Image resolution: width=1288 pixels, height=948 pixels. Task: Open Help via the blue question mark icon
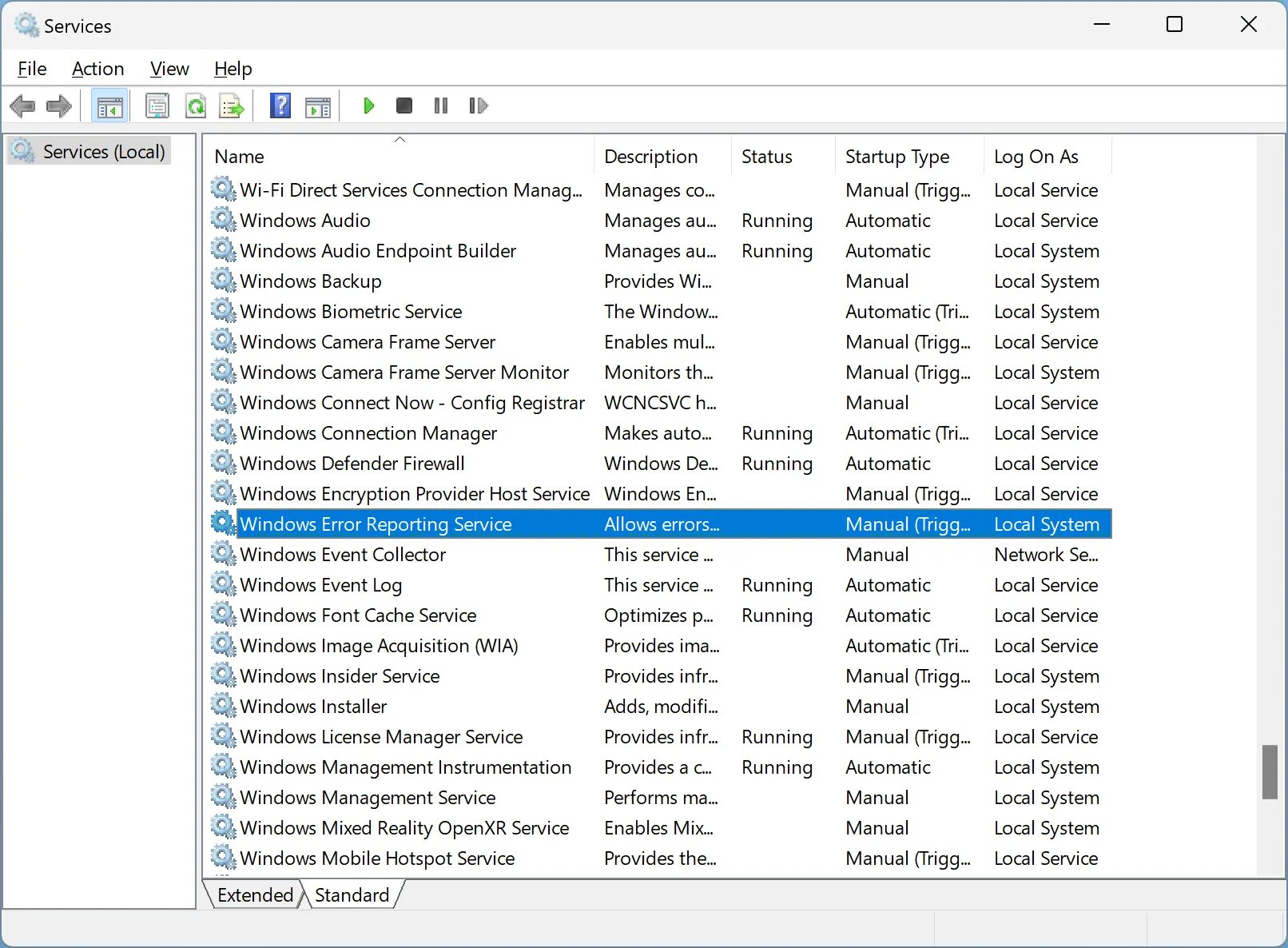[280, 106]
